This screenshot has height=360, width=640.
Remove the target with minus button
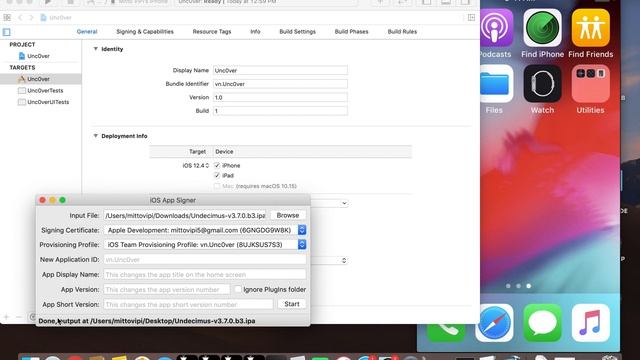19,317
